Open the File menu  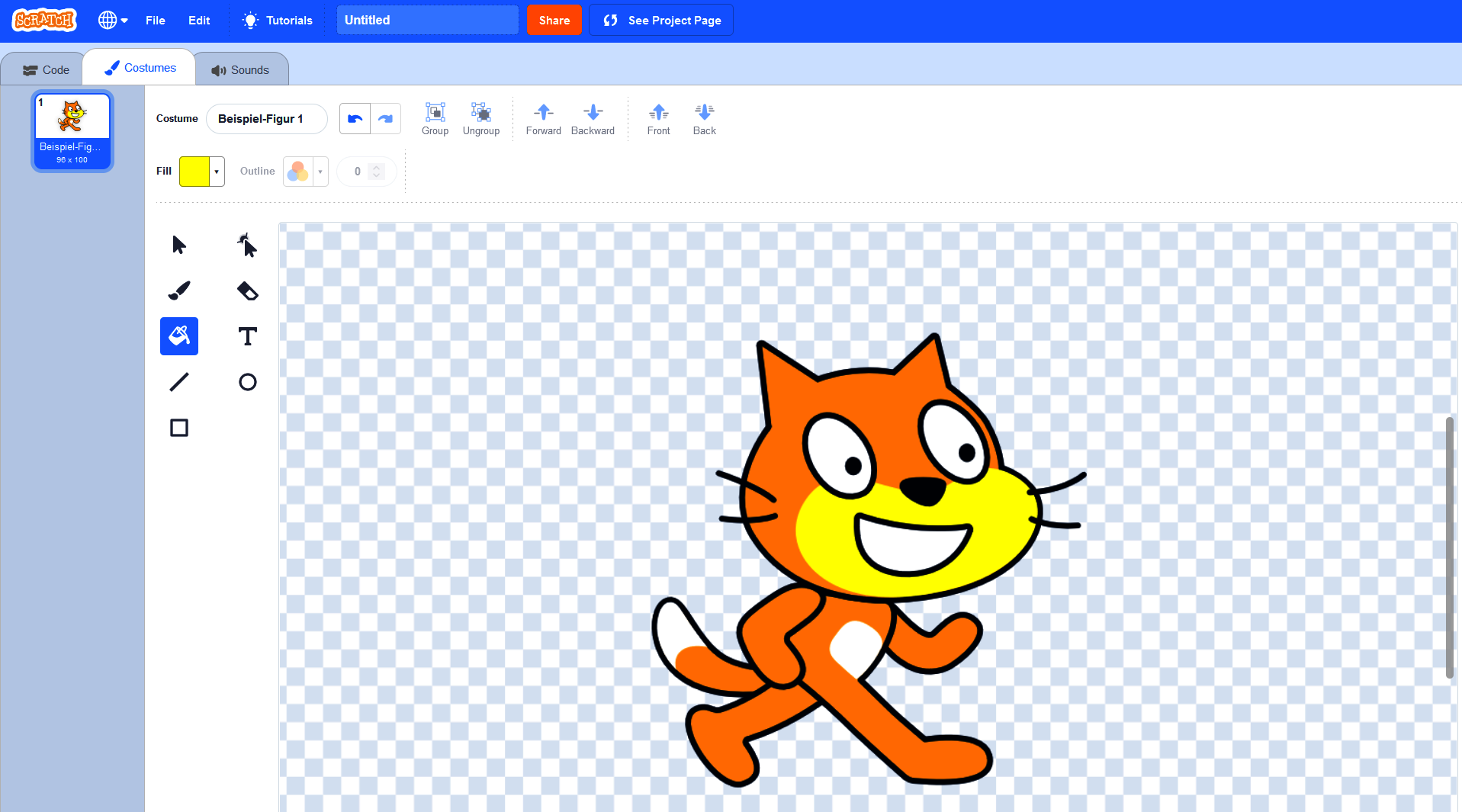coord(155,20)
